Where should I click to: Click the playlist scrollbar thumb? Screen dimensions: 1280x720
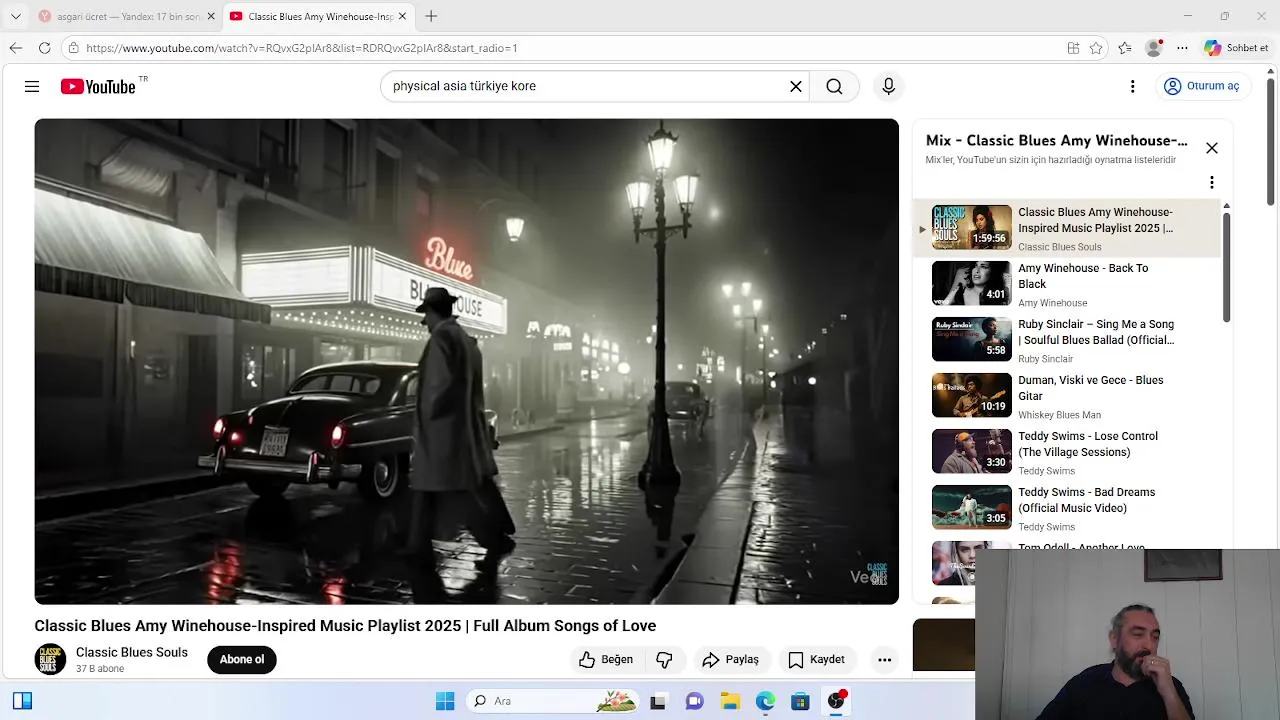1226,266
